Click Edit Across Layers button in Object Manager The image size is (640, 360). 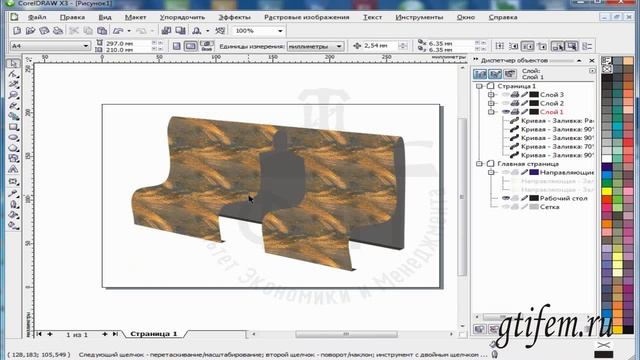495,74
